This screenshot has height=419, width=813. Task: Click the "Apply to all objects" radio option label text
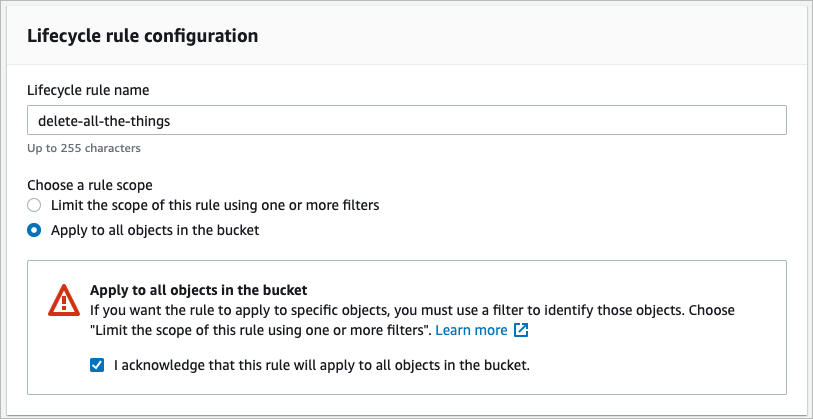point(155,230)
